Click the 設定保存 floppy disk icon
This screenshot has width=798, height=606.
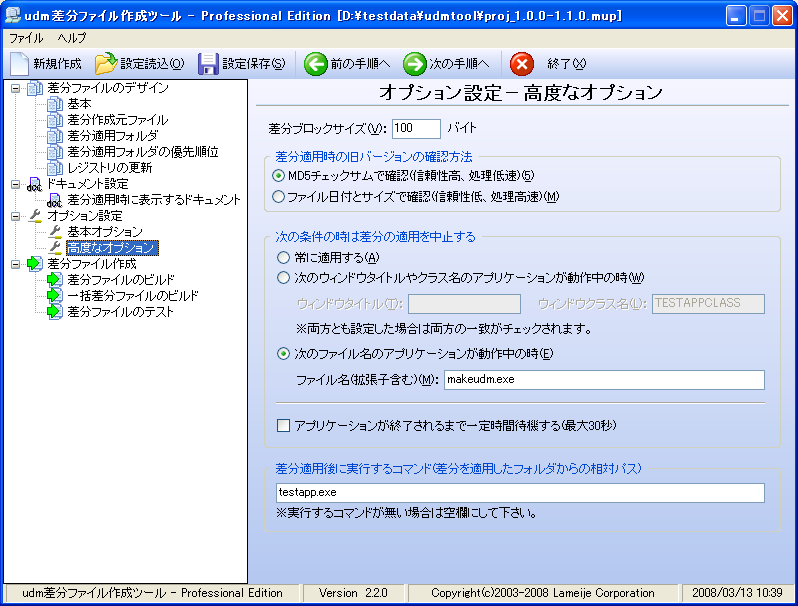point(208,64)
